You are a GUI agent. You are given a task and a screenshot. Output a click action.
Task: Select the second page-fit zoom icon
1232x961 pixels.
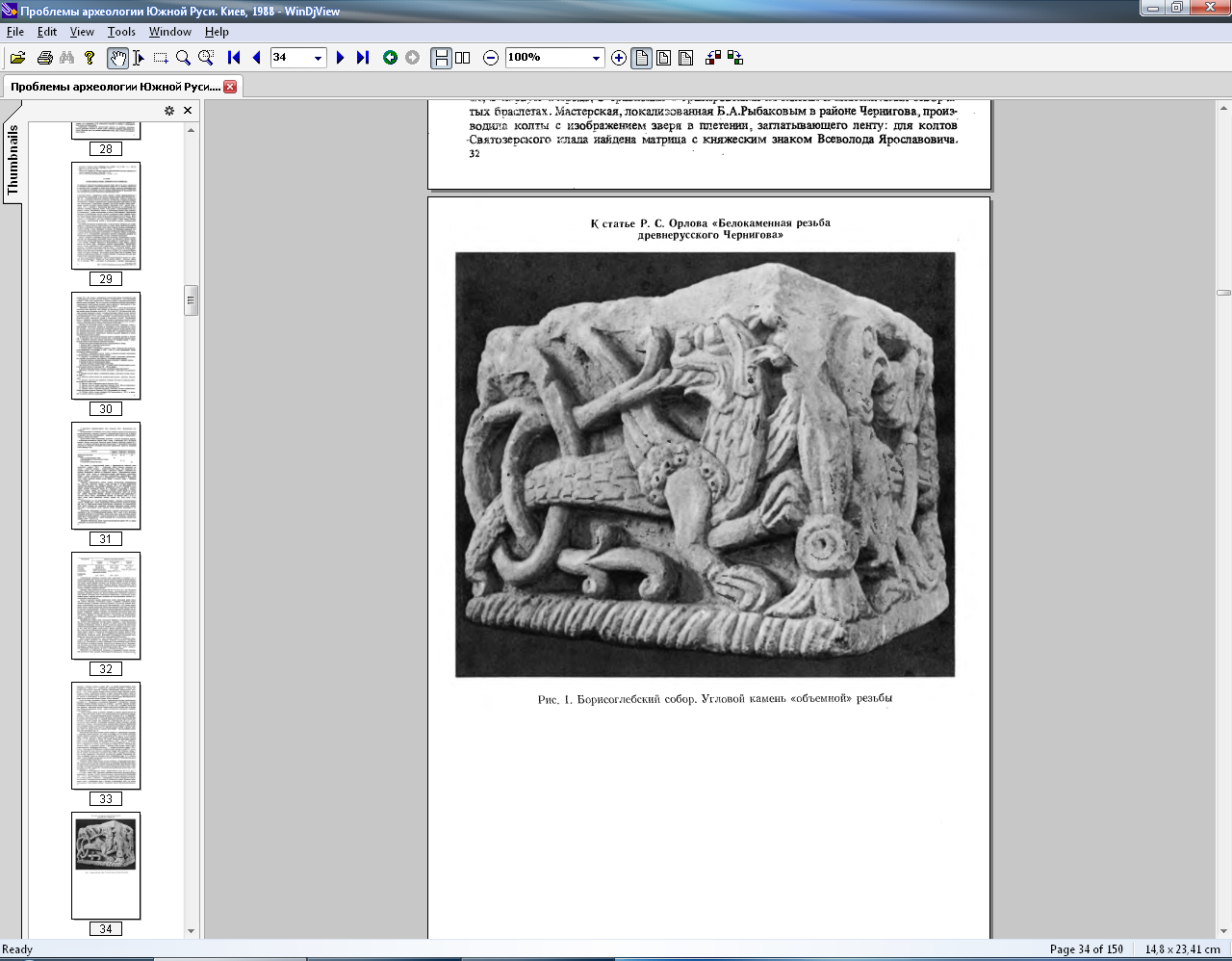663,58
